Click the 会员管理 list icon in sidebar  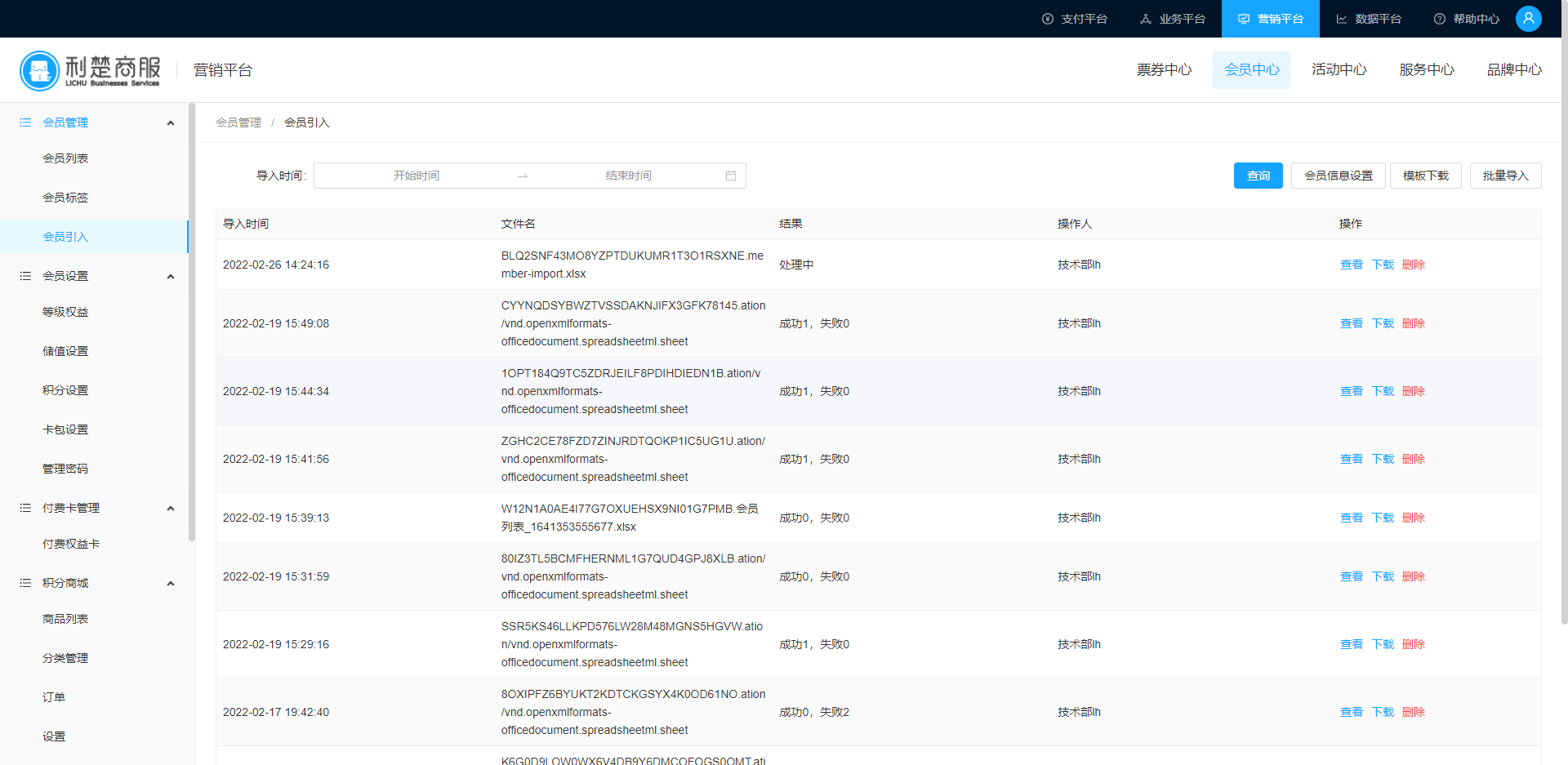(25, 122)
